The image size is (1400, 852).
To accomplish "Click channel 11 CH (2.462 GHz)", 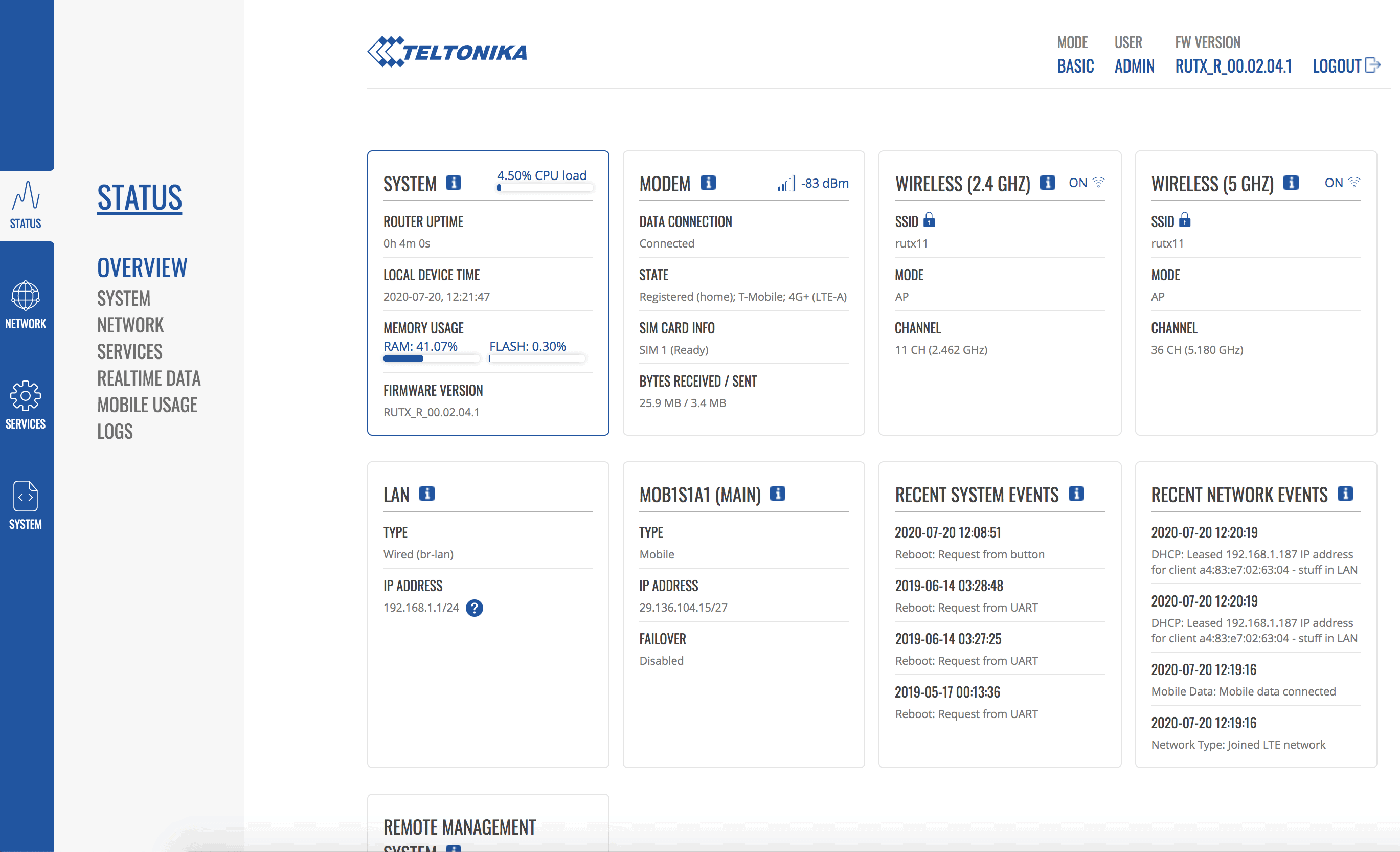I will (941, 350).
